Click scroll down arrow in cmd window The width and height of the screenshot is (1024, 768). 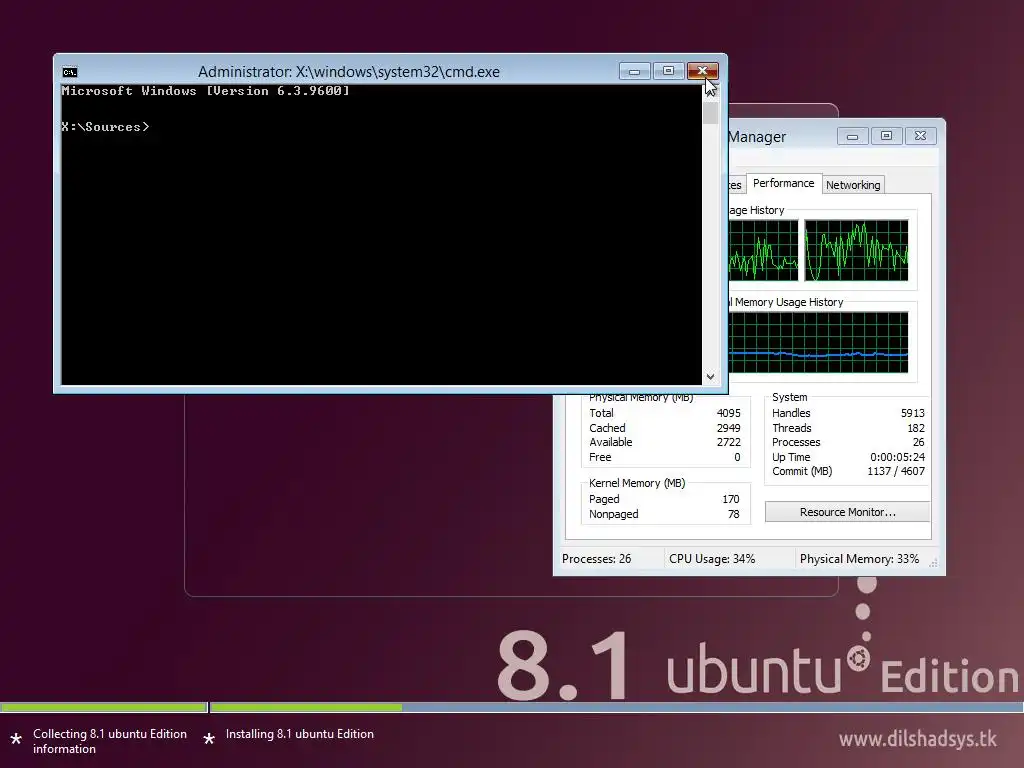(x=710, y=377)
